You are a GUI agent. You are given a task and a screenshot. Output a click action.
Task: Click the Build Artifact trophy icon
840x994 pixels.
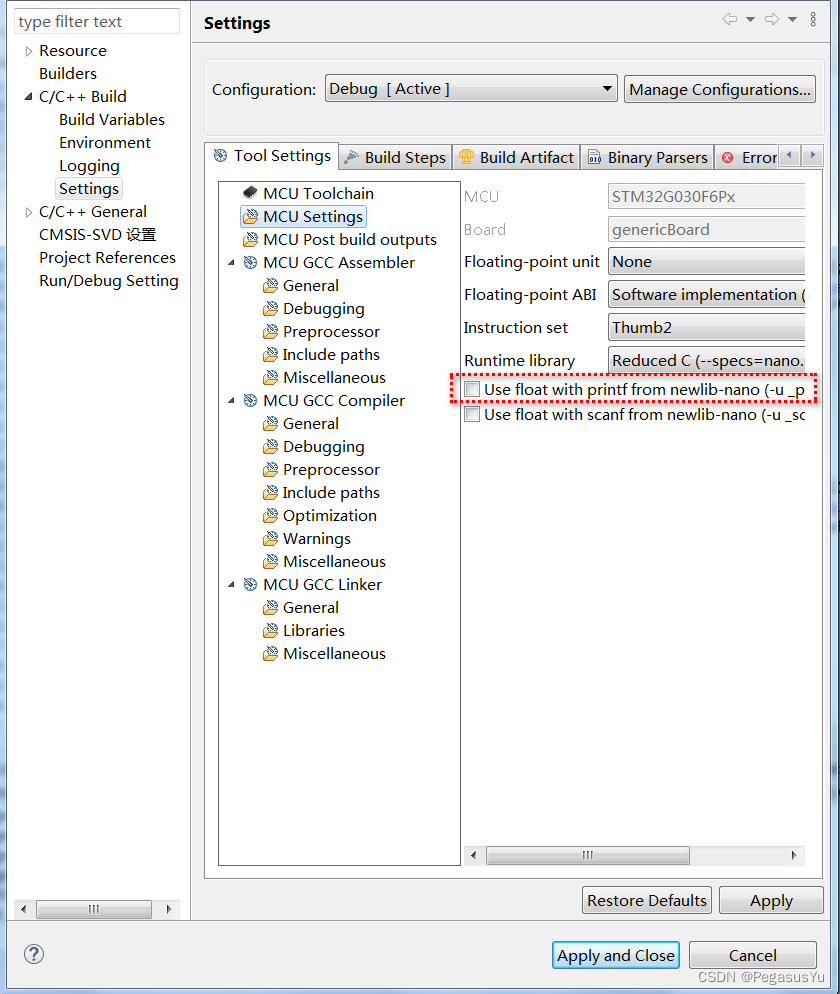[x=466, y=157]
